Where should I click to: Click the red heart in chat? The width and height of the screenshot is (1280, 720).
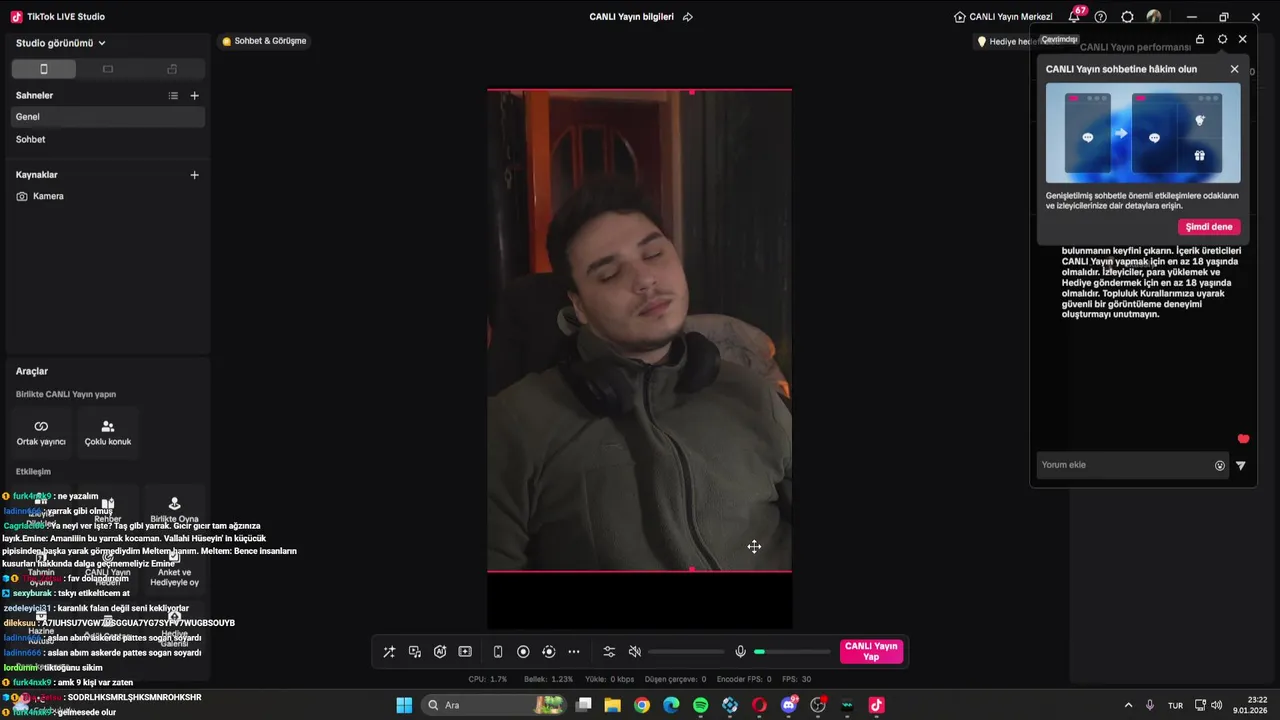click(x=1243, y=439)
